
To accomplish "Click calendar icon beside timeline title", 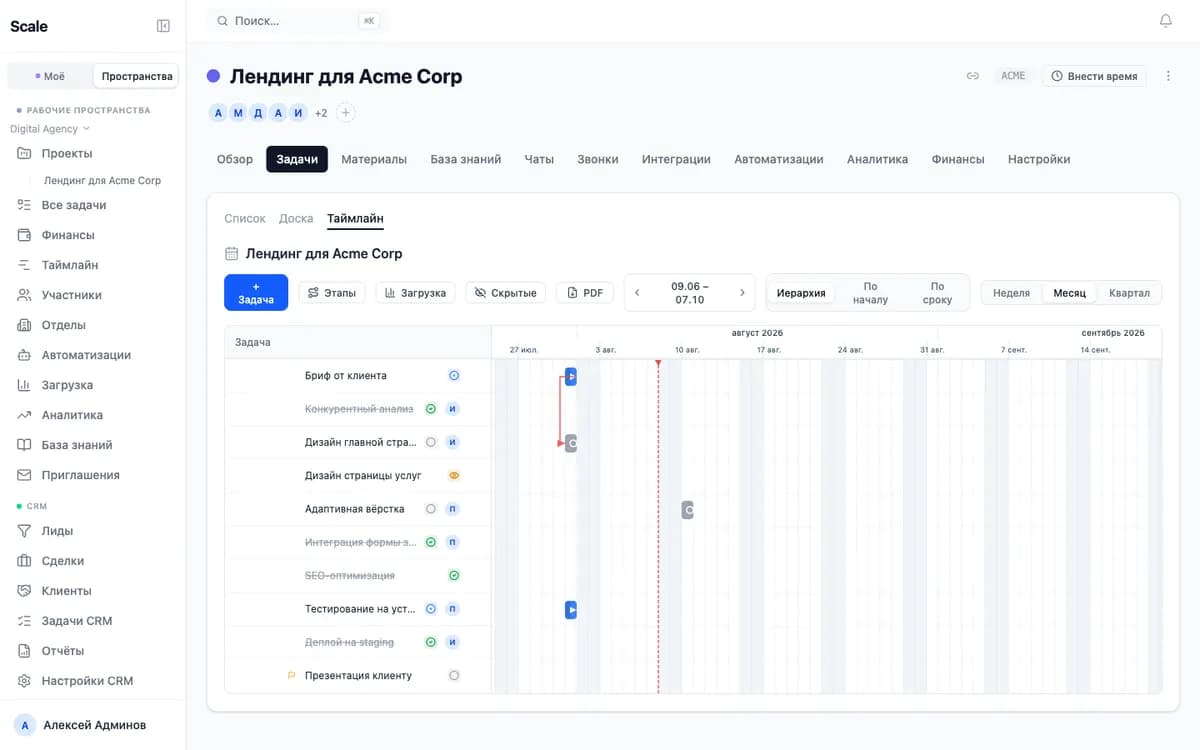I will [x=231, y=254].
